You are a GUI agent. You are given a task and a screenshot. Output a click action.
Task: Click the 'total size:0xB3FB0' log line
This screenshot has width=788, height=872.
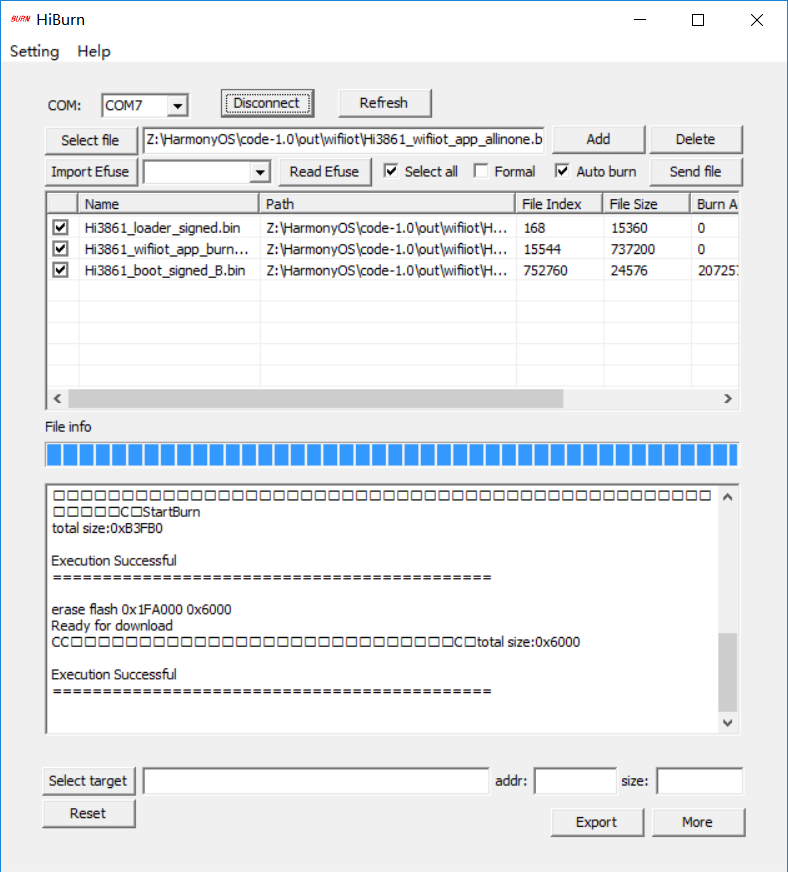pos(107,528)
